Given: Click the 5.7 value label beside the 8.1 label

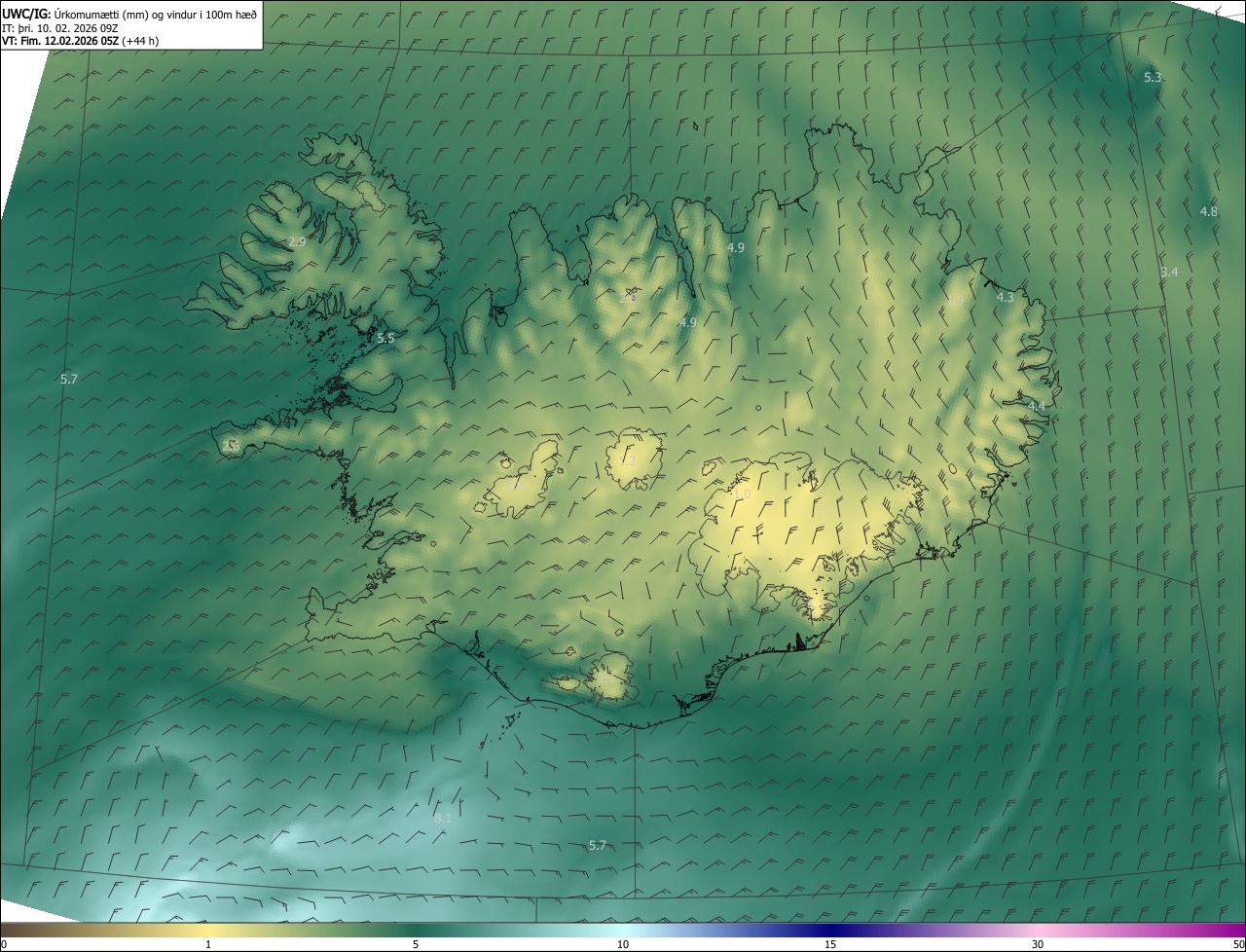Looking at the screenshot, I should pyautogui.click(x=598, y=846).
